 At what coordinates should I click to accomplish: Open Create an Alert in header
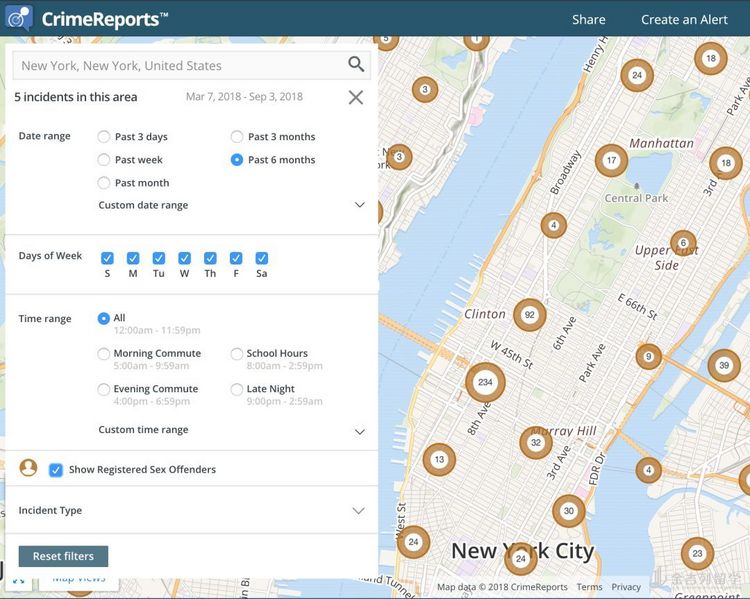(x=684, y=19)
